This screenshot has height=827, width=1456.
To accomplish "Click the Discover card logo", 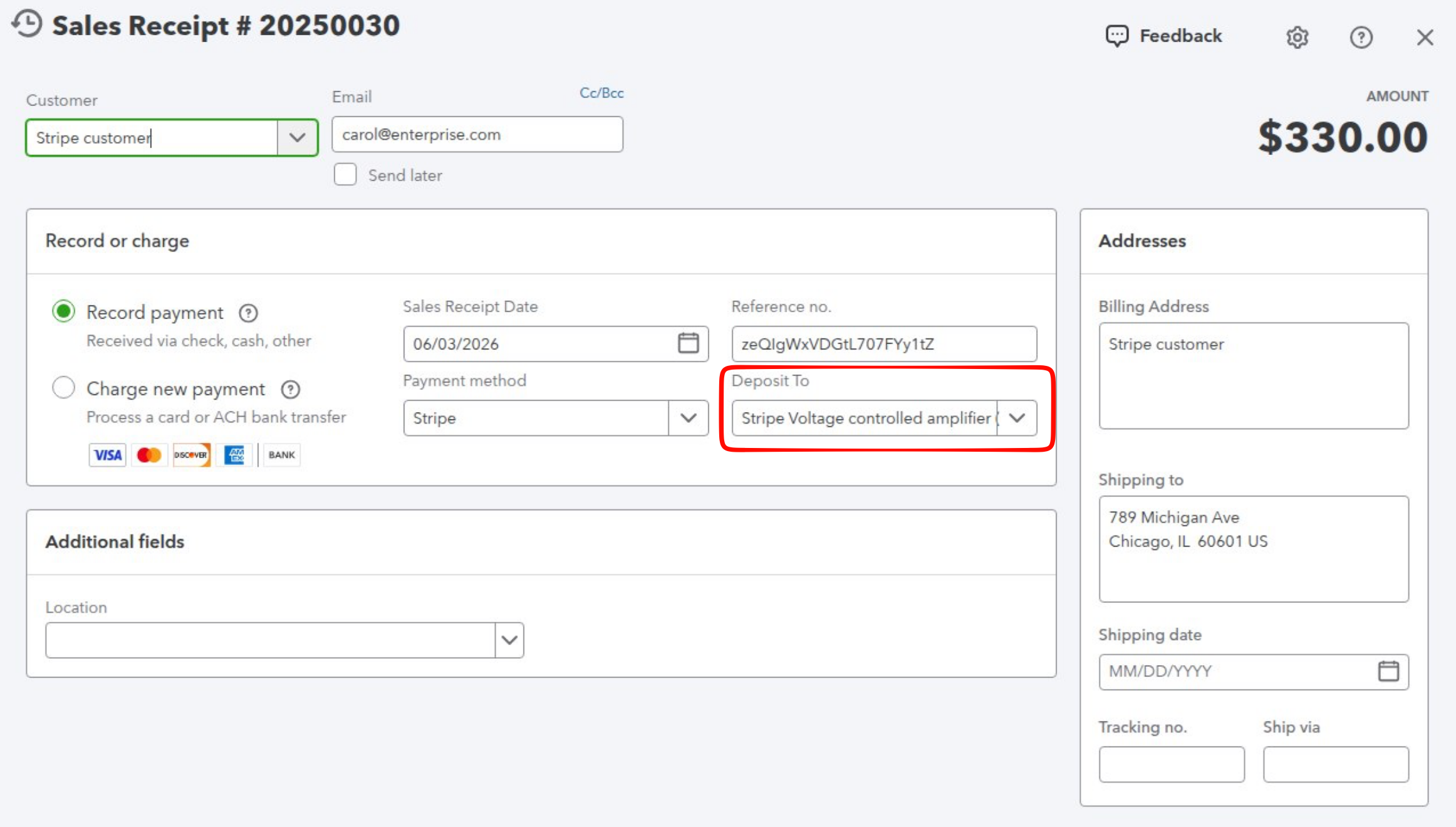I will click(191, 455).
